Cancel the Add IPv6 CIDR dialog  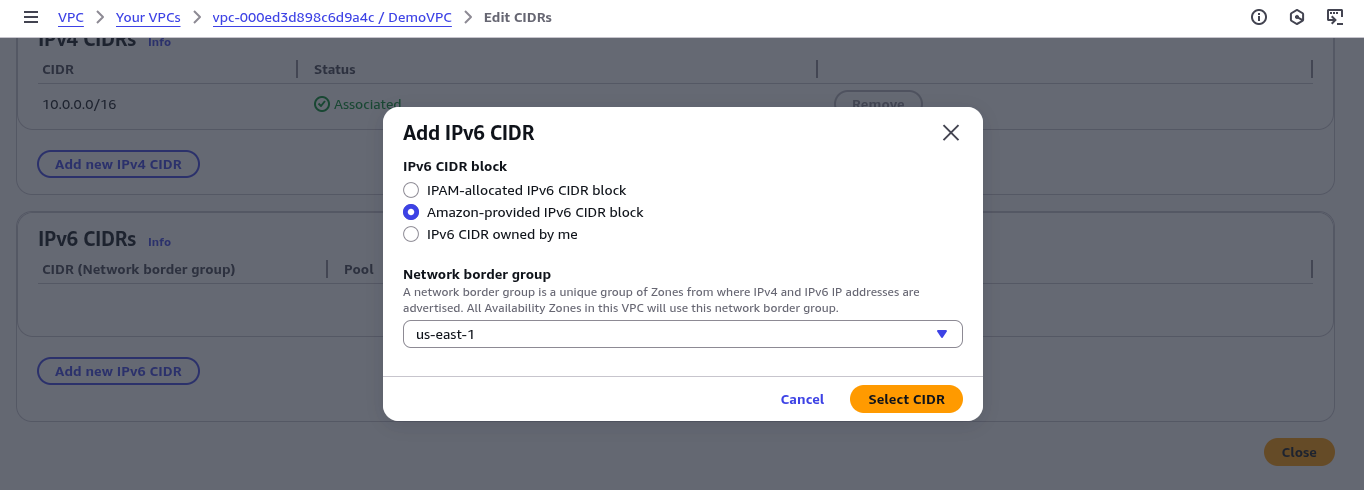tap(802, 399)
